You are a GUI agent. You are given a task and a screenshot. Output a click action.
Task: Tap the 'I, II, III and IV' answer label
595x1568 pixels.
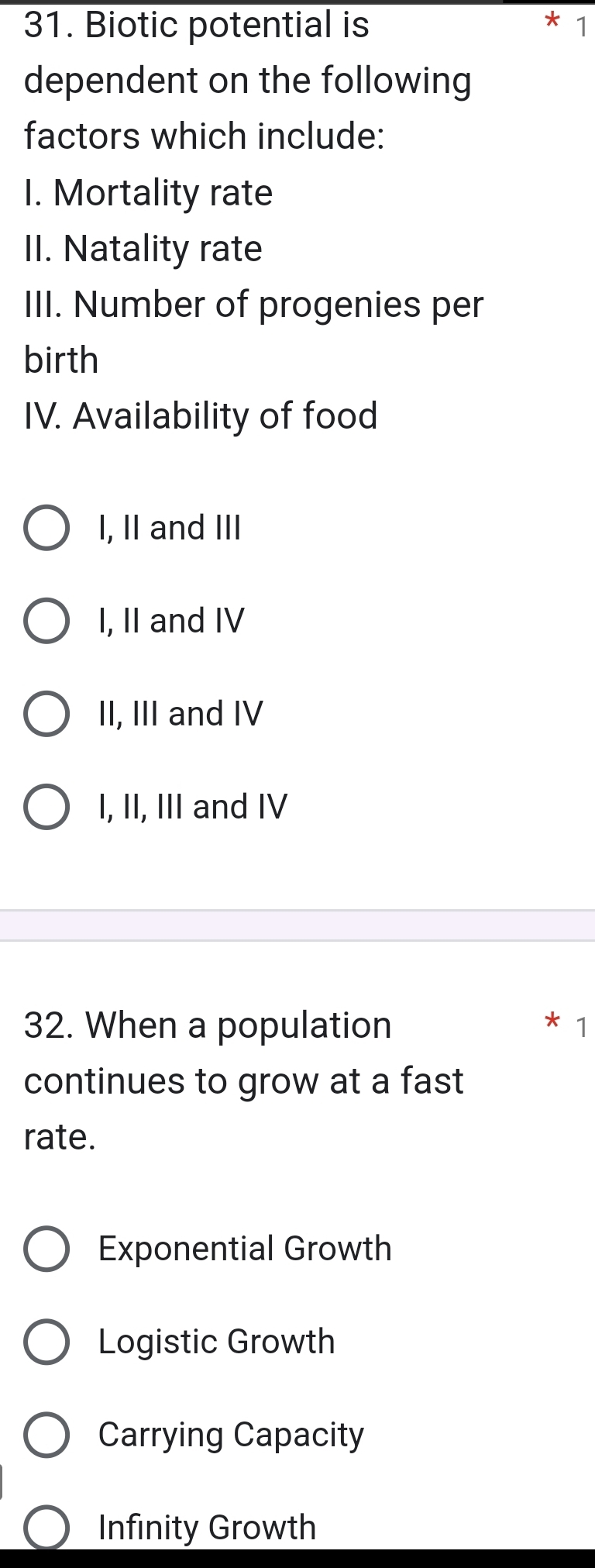(193, 807)
